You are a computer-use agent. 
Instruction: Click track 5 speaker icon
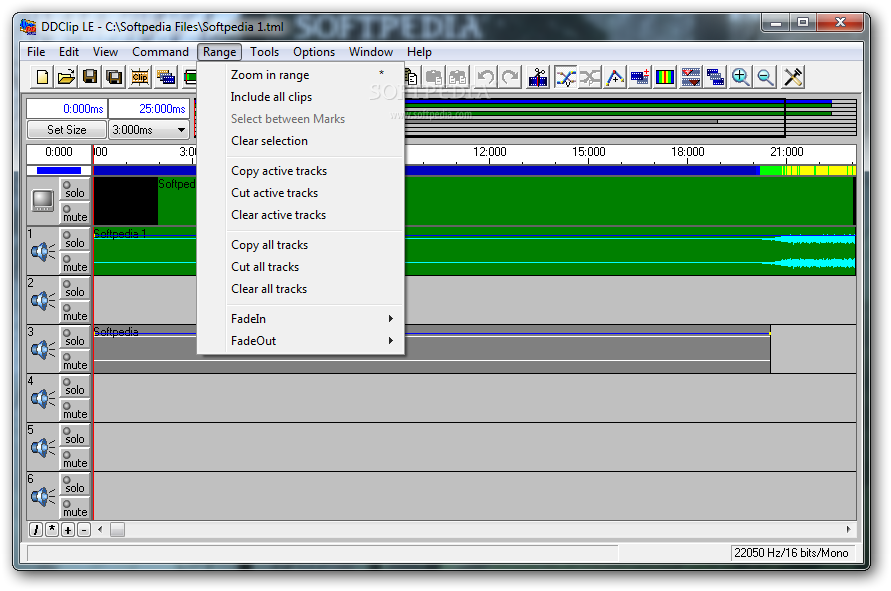click(x=43, y=447)
